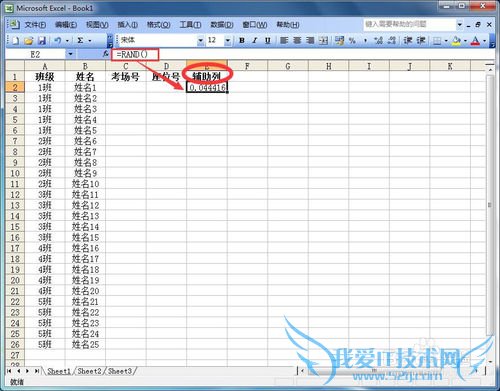Open the font name dropdown
Viewport: 500px width, 391px height.
(201, 41)
